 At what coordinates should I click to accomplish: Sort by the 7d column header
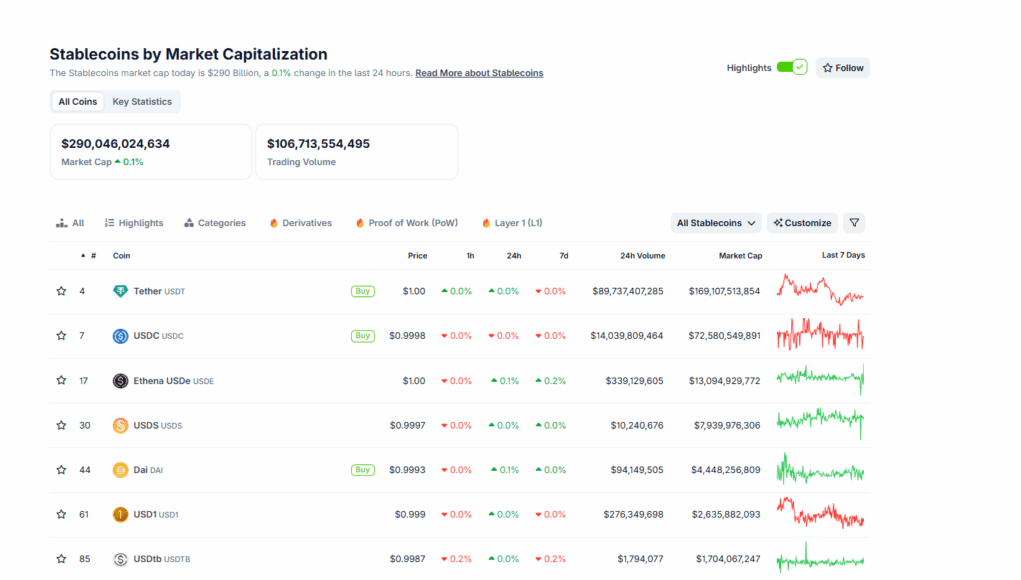564,256
